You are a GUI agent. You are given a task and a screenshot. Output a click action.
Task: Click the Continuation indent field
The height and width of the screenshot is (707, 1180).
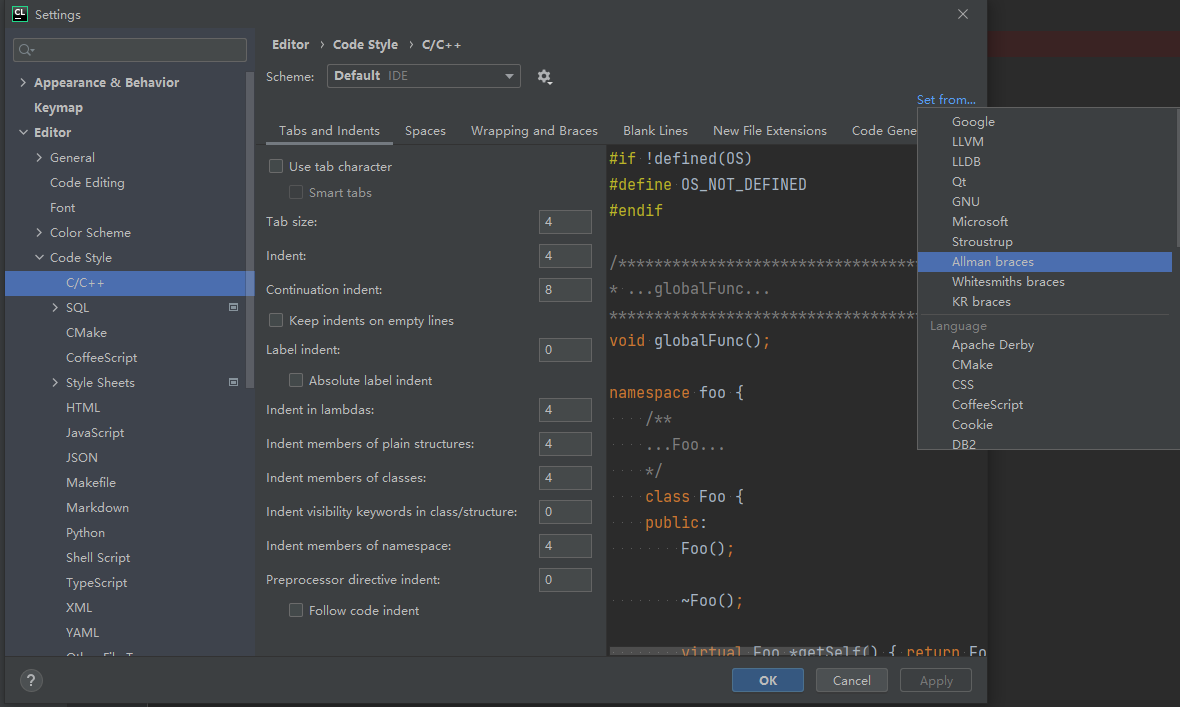point(565,290)
